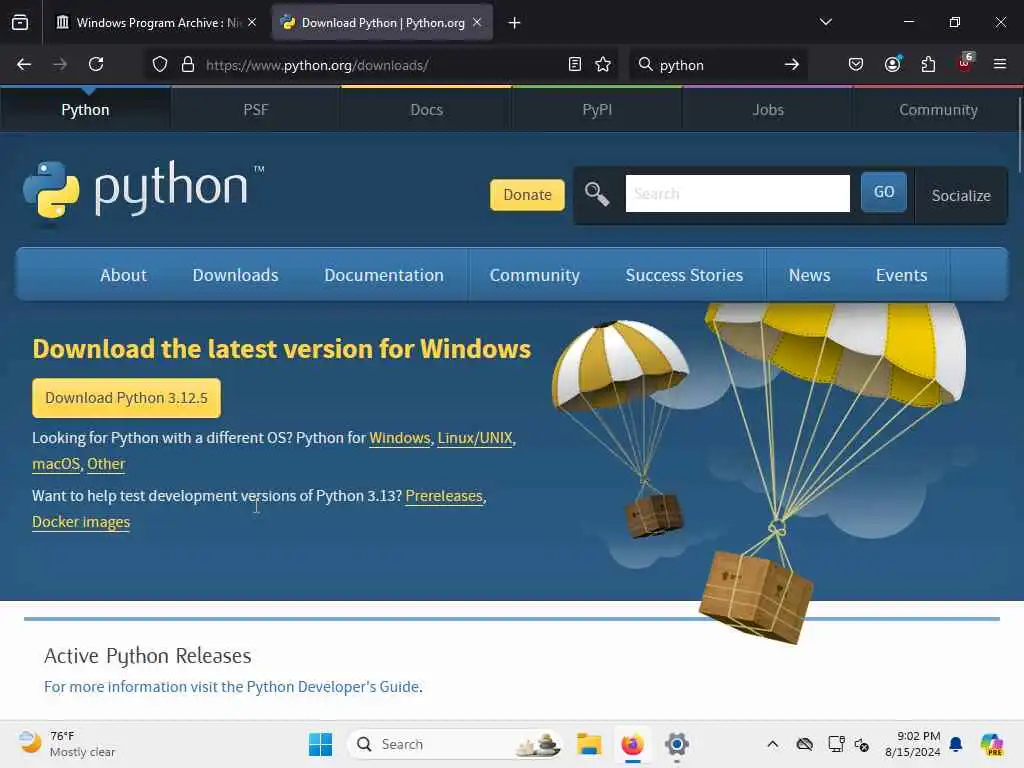This screenshot has width=1024, height=768.
Task: Open the Downloads navigation menu
Action: coord(235,275)
